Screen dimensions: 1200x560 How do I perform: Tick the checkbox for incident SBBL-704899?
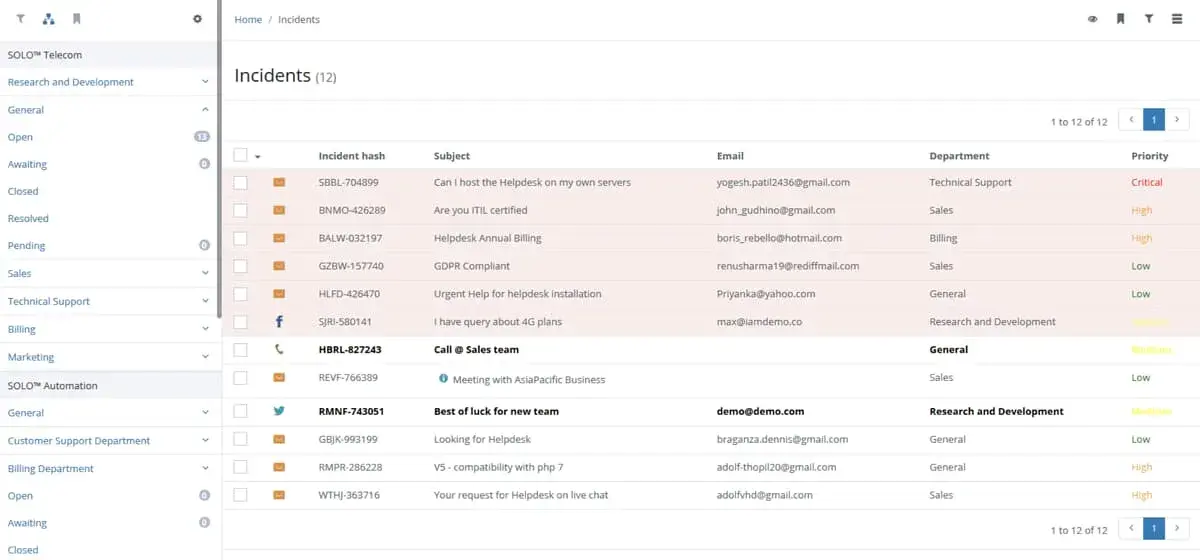tap(240, 183)
